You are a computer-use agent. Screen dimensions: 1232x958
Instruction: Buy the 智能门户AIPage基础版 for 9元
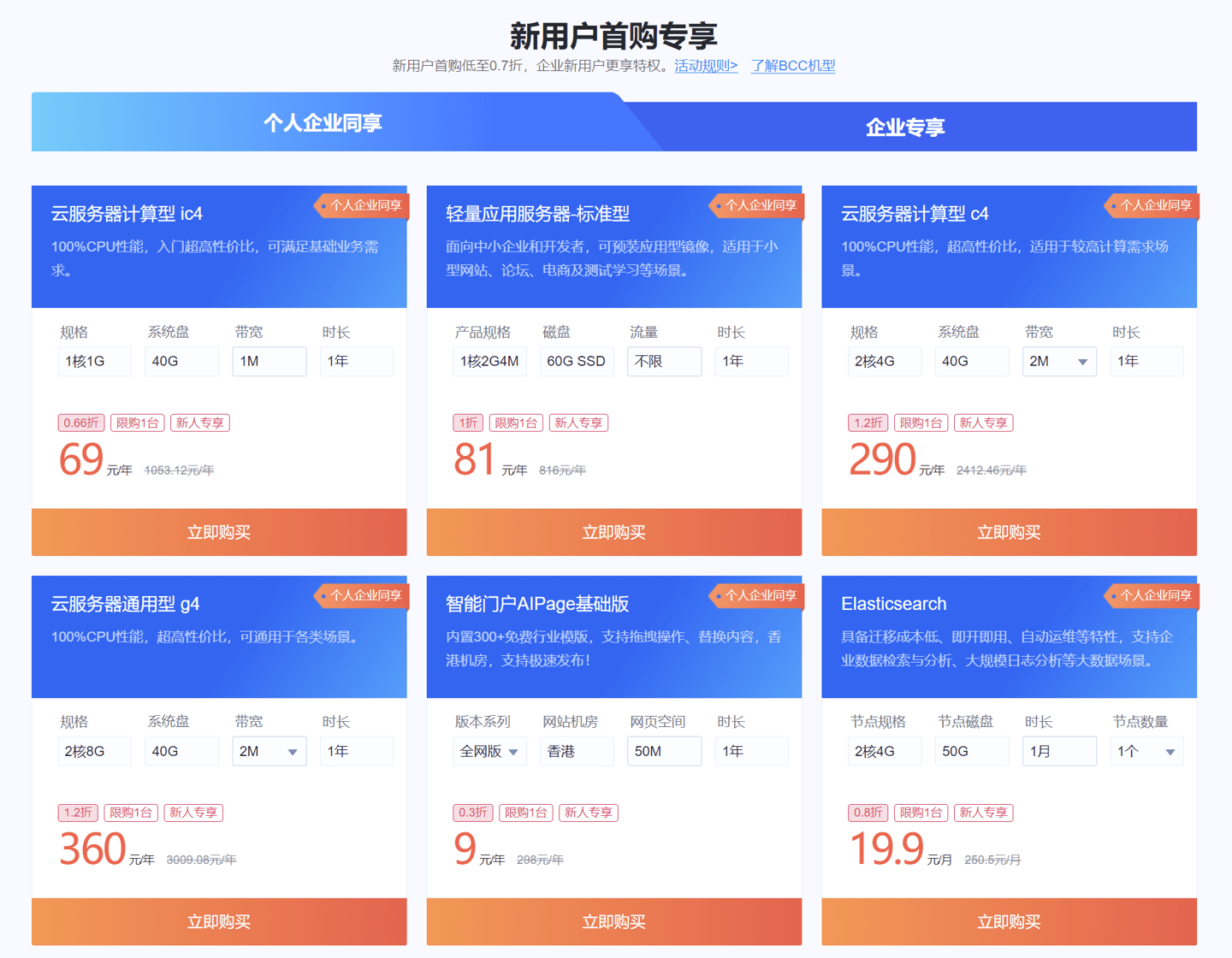point(613,921)
